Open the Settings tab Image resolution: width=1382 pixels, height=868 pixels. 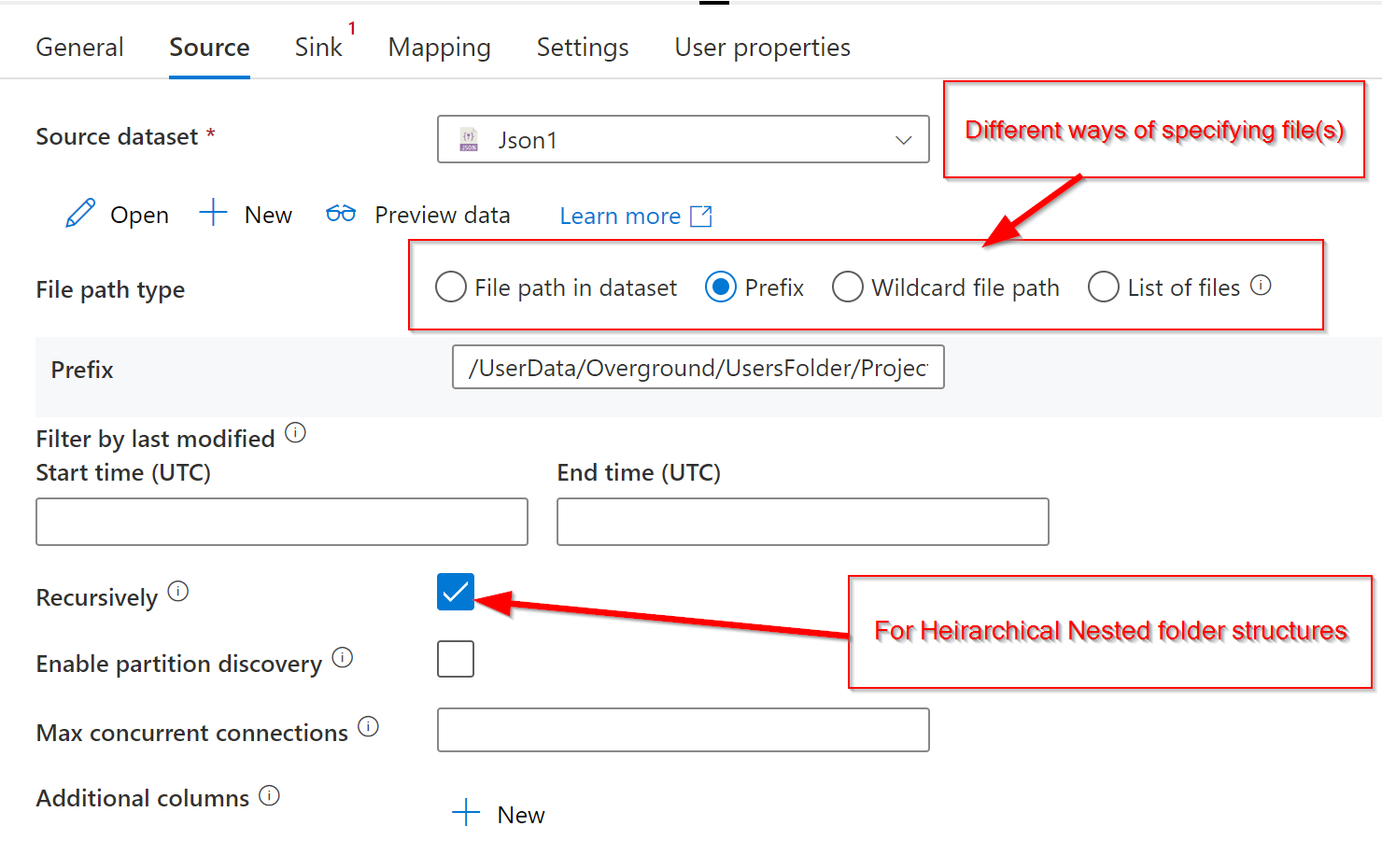[x=582, y=47]
